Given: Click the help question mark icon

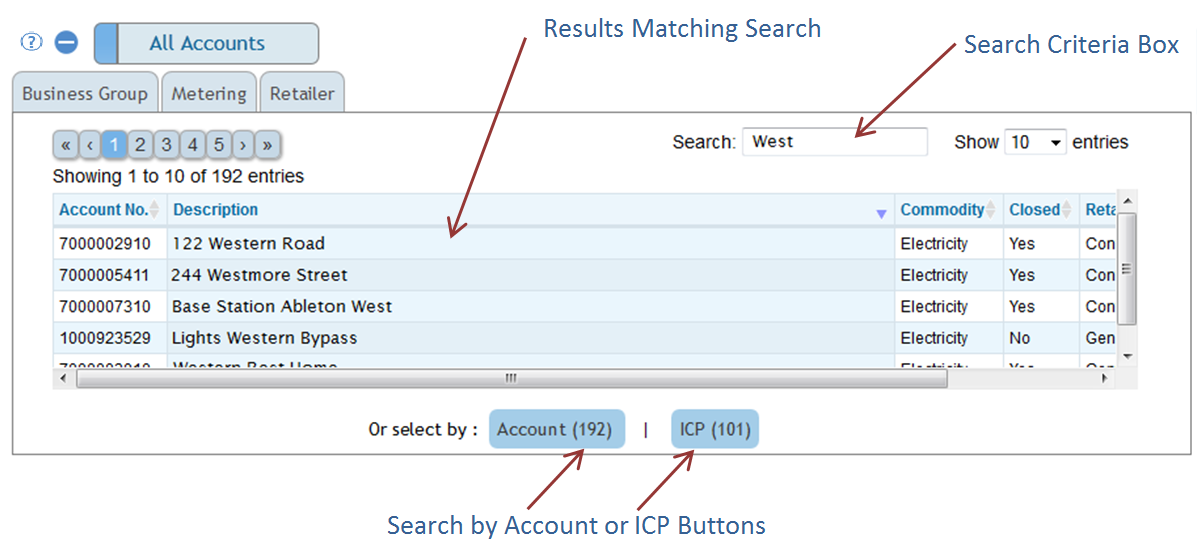Looking at the screenshot, I should point(32,43).
